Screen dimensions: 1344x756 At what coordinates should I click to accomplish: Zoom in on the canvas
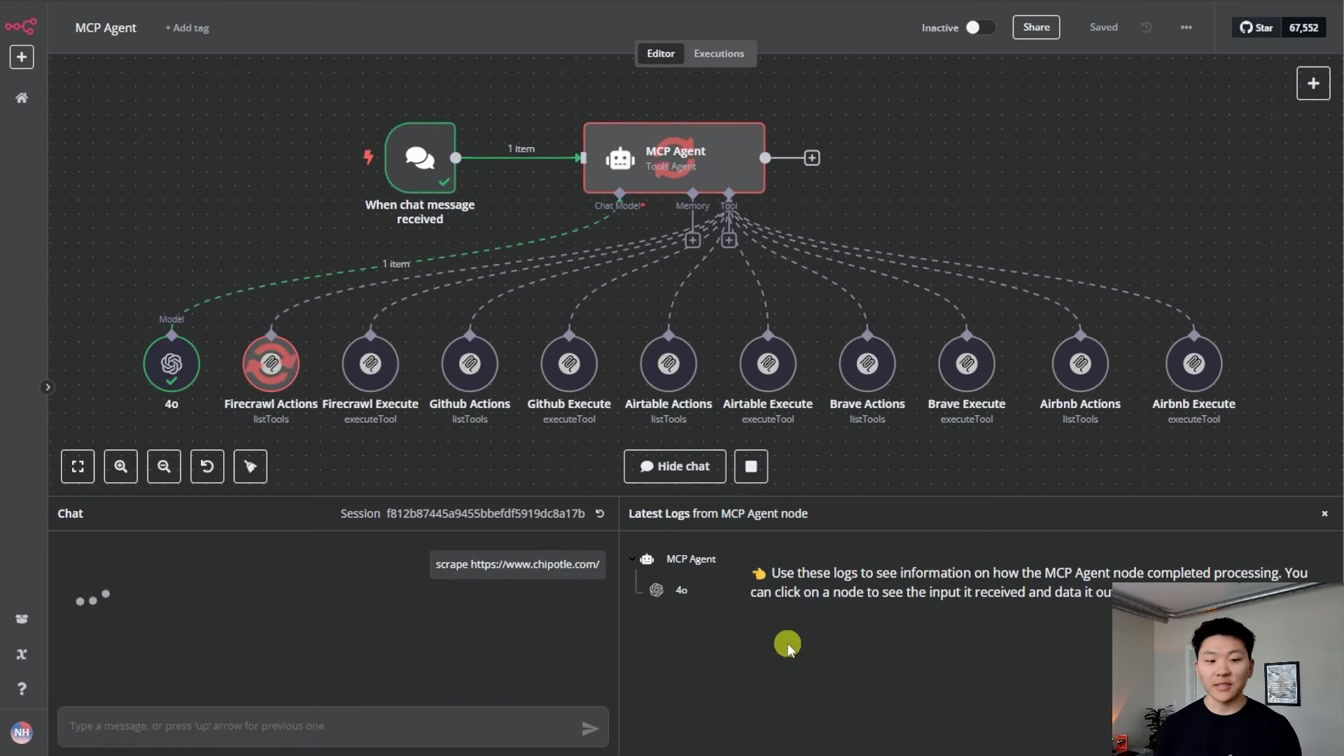[x=121, y=466]
